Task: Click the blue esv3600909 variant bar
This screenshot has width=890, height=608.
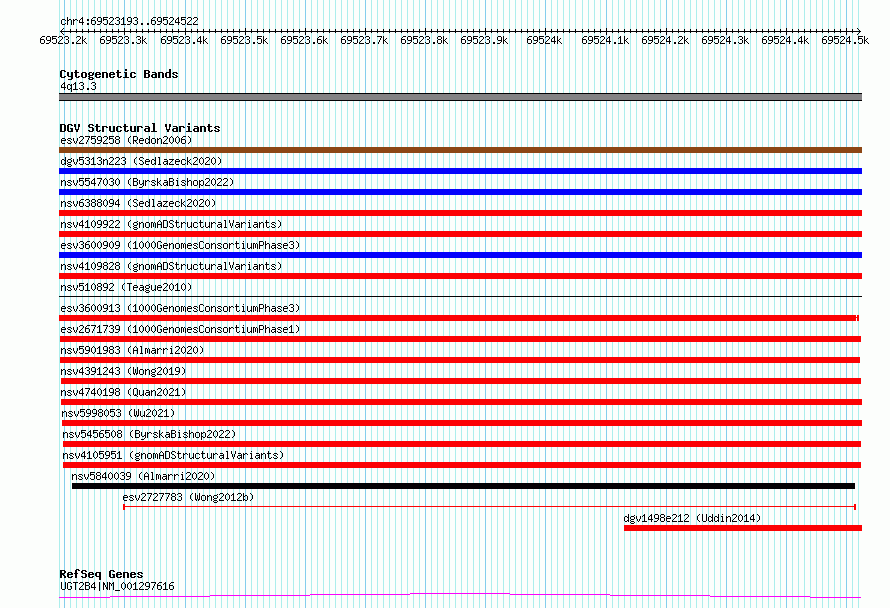Action: tap(460, 255)
